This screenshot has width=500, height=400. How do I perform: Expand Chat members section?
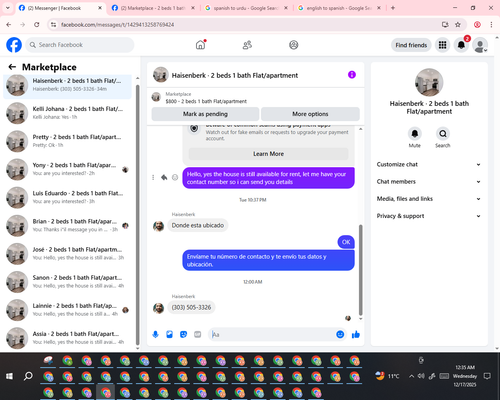click(x=429, y=182)
